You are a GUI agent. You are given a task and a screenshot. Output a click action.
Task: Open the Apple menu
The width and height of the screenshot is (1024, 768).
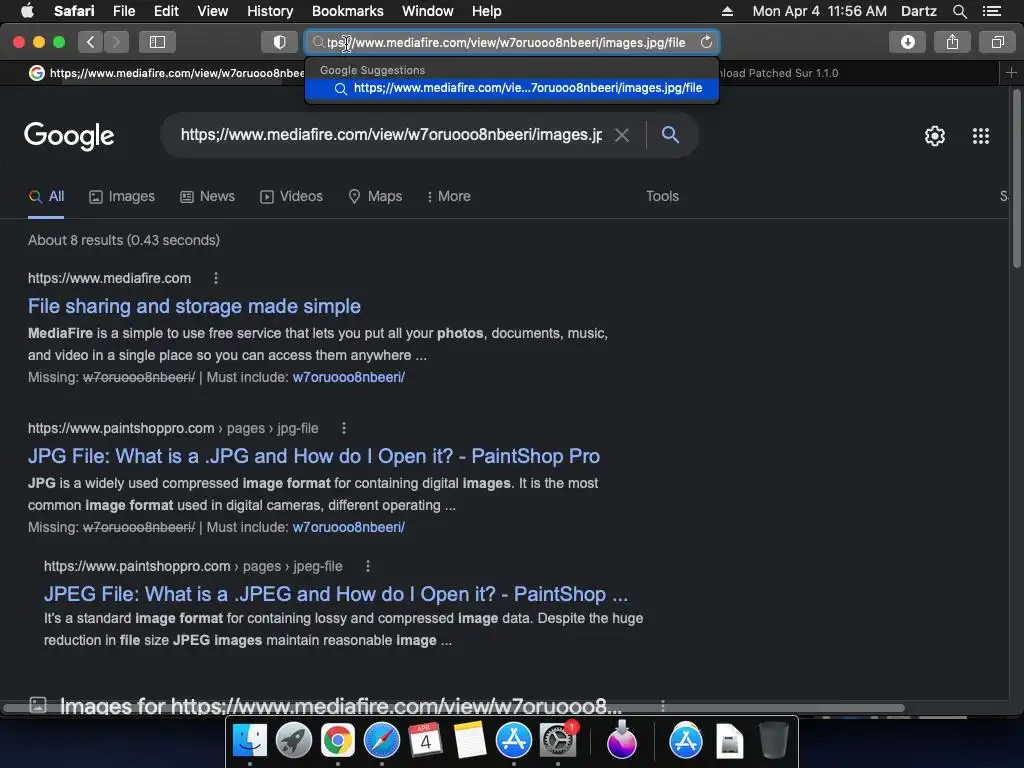point(27,11)
